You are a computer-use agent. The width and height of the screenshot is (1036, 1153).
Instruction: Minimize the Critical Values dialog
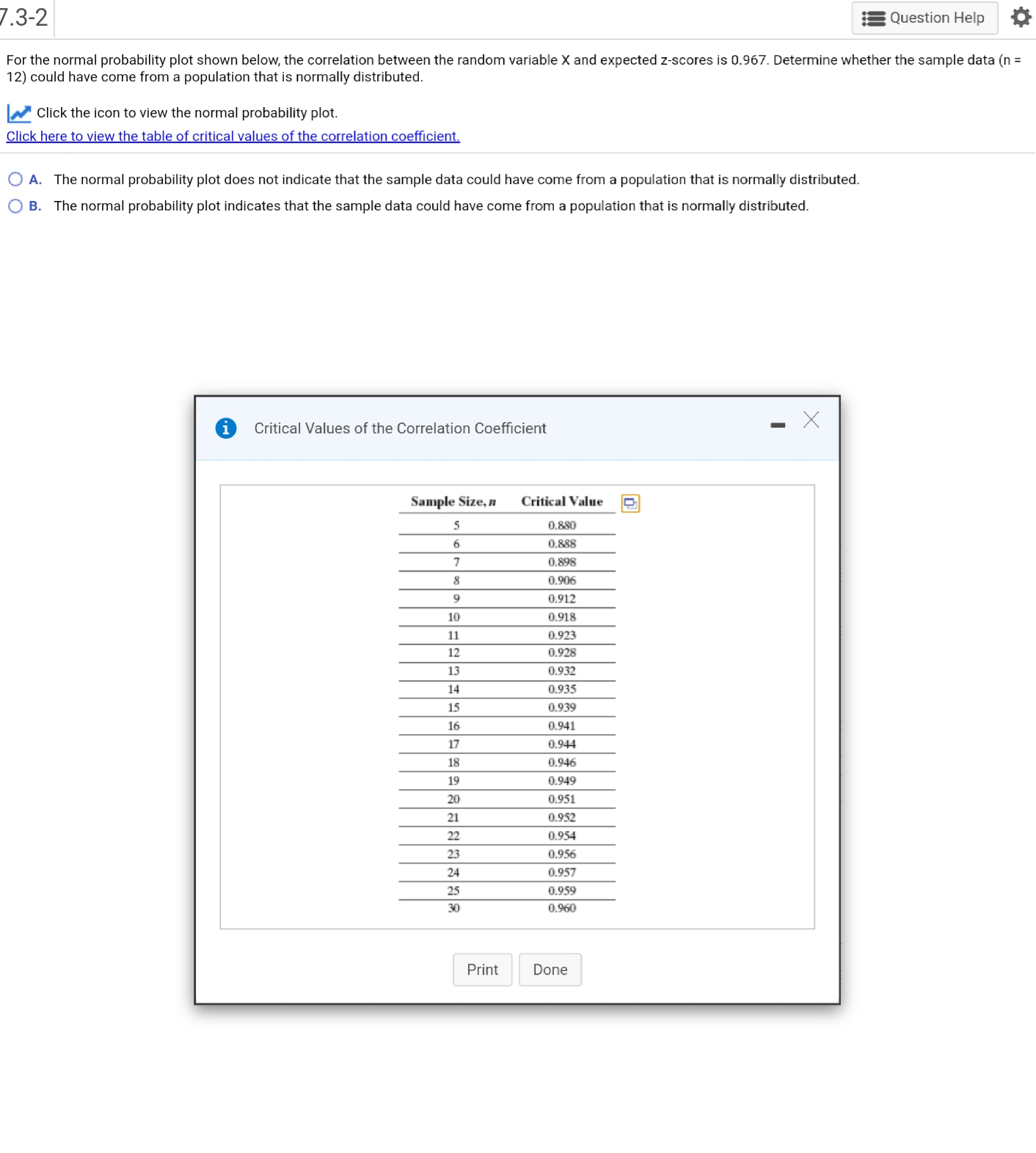tap(778, 425)
